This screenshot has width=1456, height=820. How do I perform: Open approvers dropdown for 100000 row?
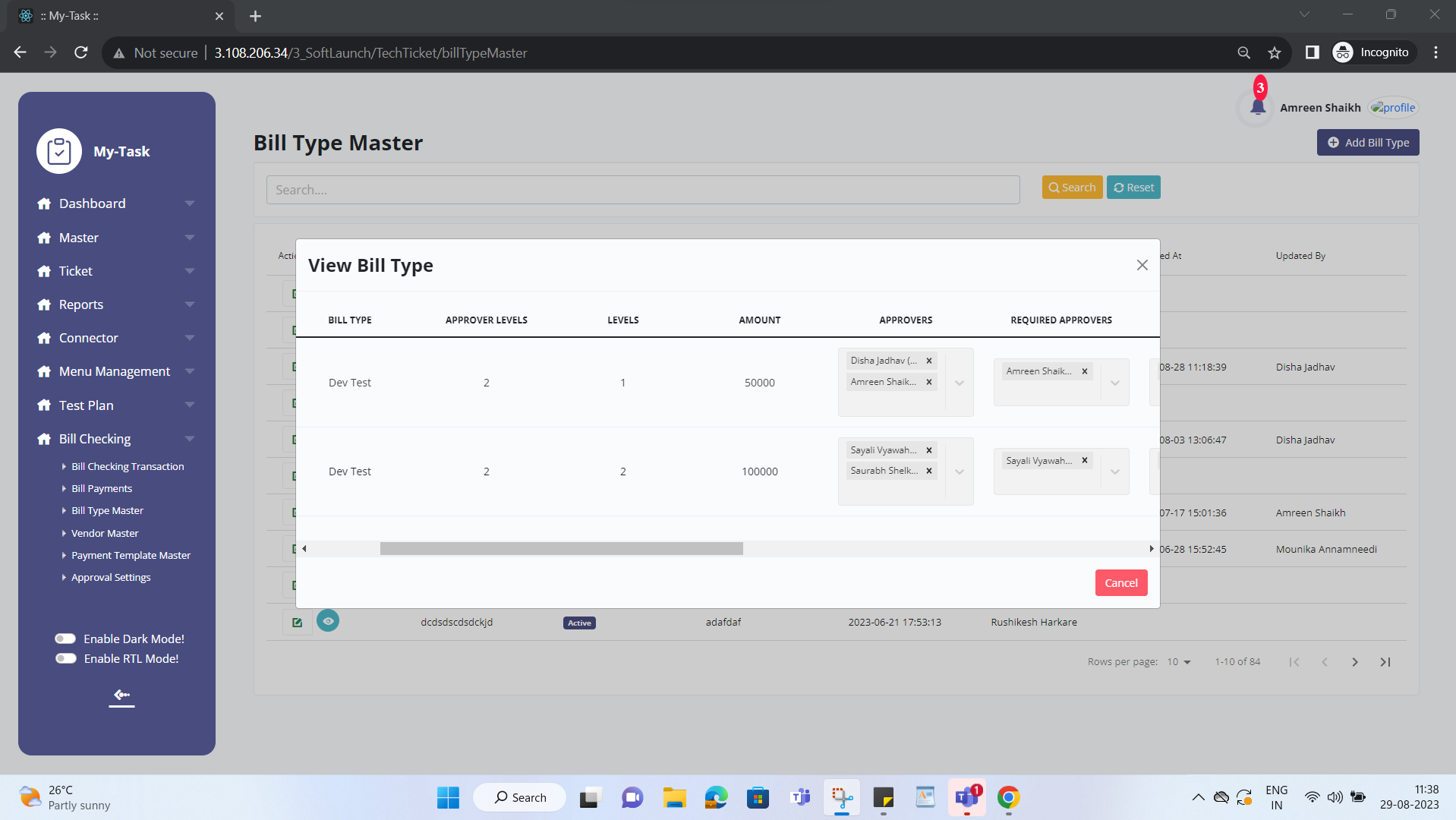pyautogui.click(x=960, y=471)
